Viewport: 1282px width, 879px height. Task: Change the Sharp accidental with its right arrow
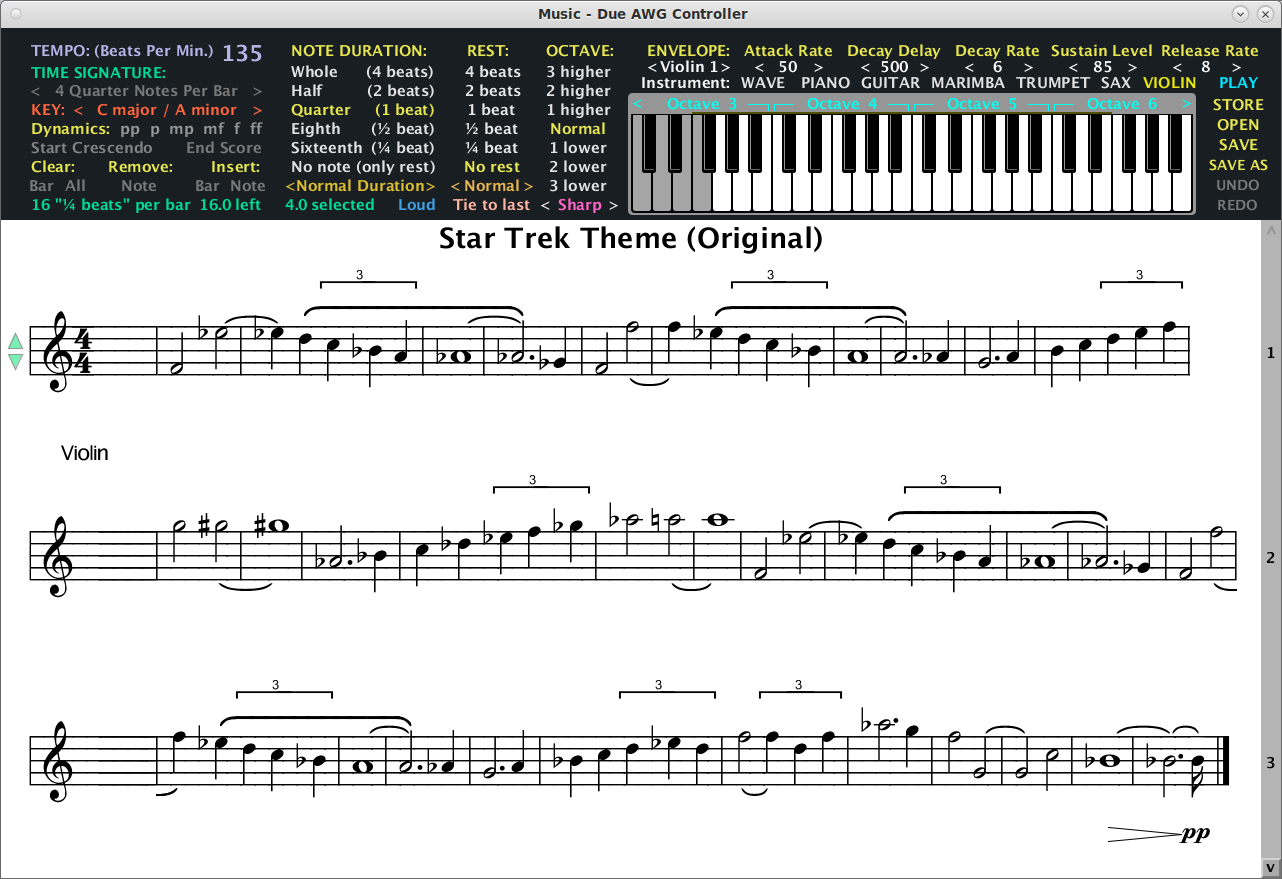613,205
